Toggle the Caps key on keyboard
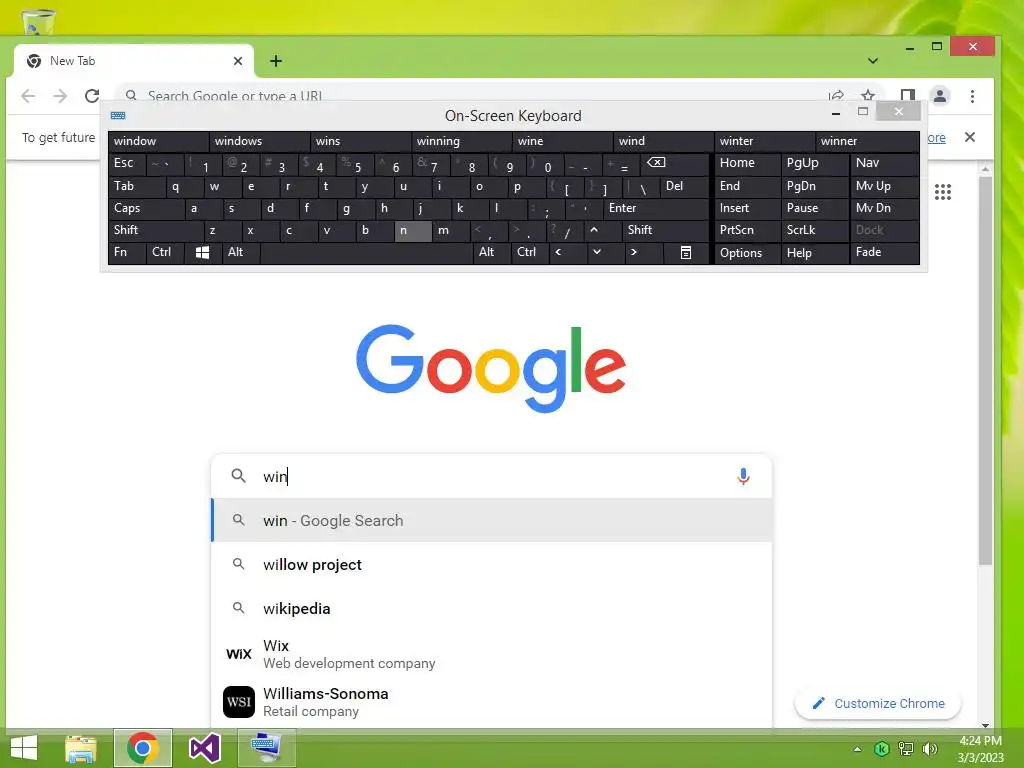Screen dimensions: 1024x768 point(146,208)
